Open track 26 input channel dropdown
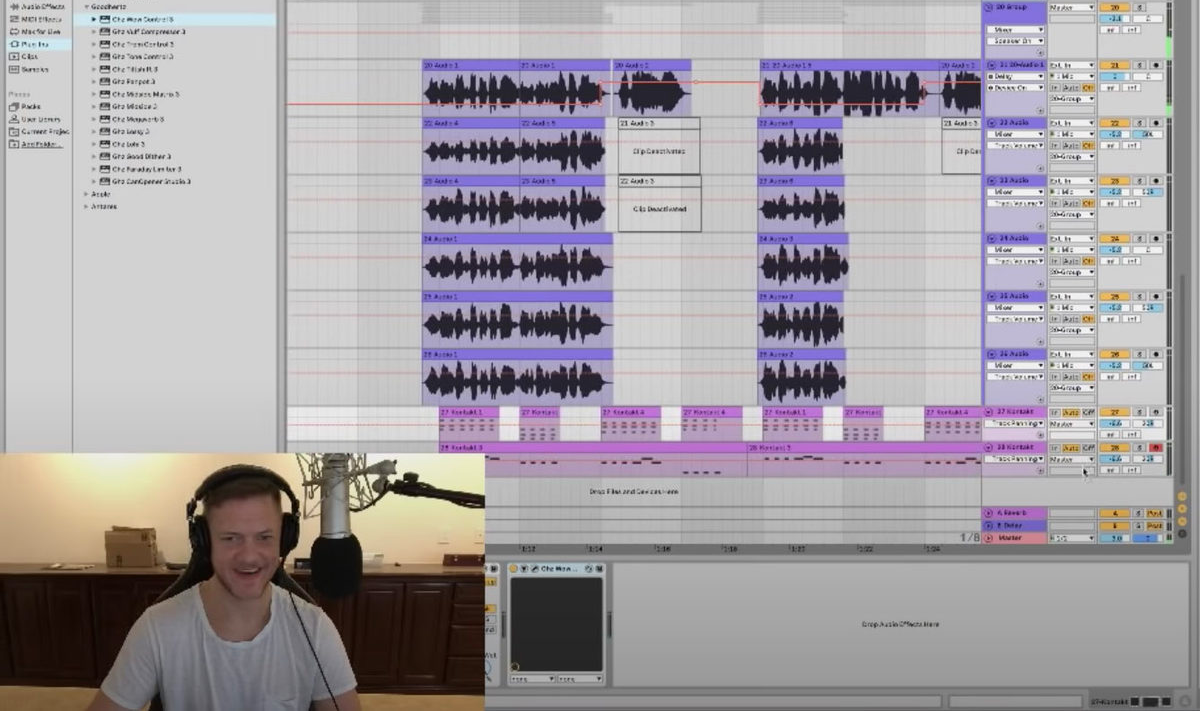1200x711 pixels. (1072, 365)
